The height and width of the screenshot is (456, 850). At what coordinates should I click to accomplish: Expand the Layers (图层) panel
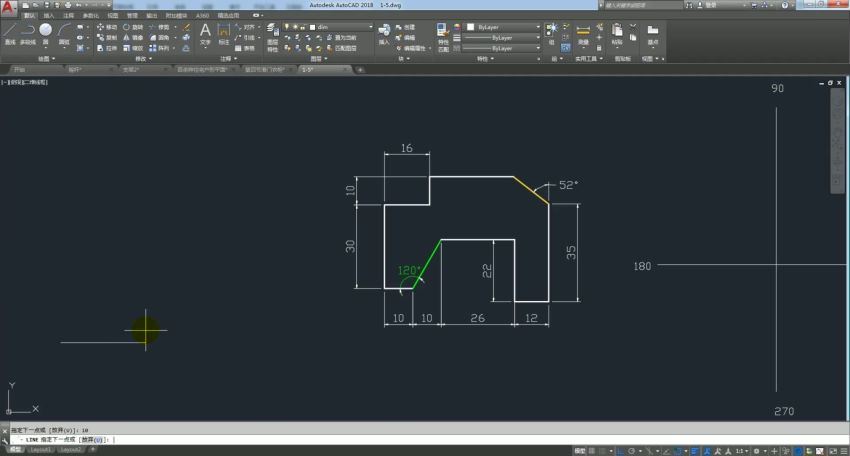(x=319, y=59)
